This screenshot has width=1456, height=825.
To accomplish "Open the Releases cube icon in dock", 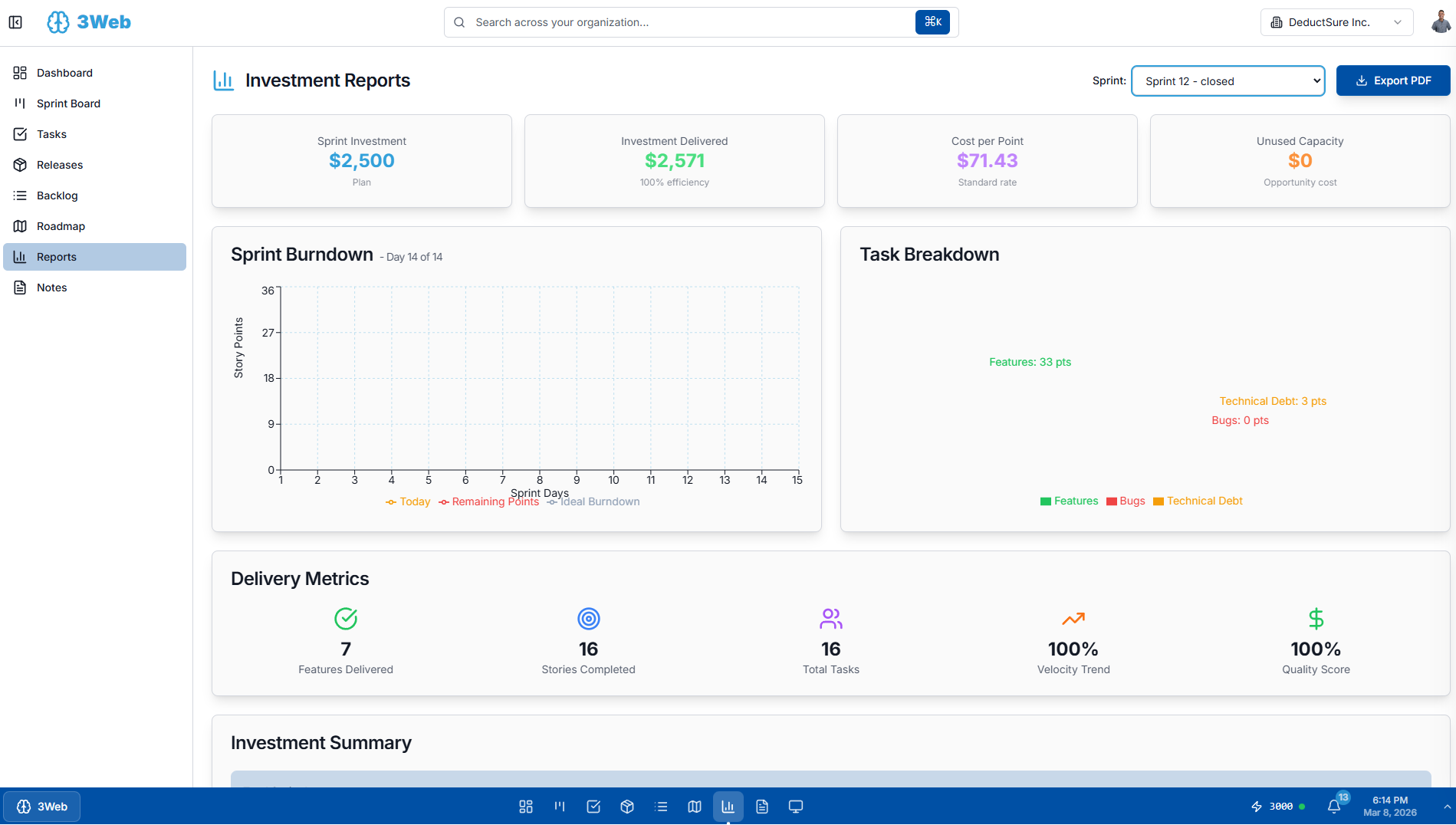I will click(x=627, y=807).
